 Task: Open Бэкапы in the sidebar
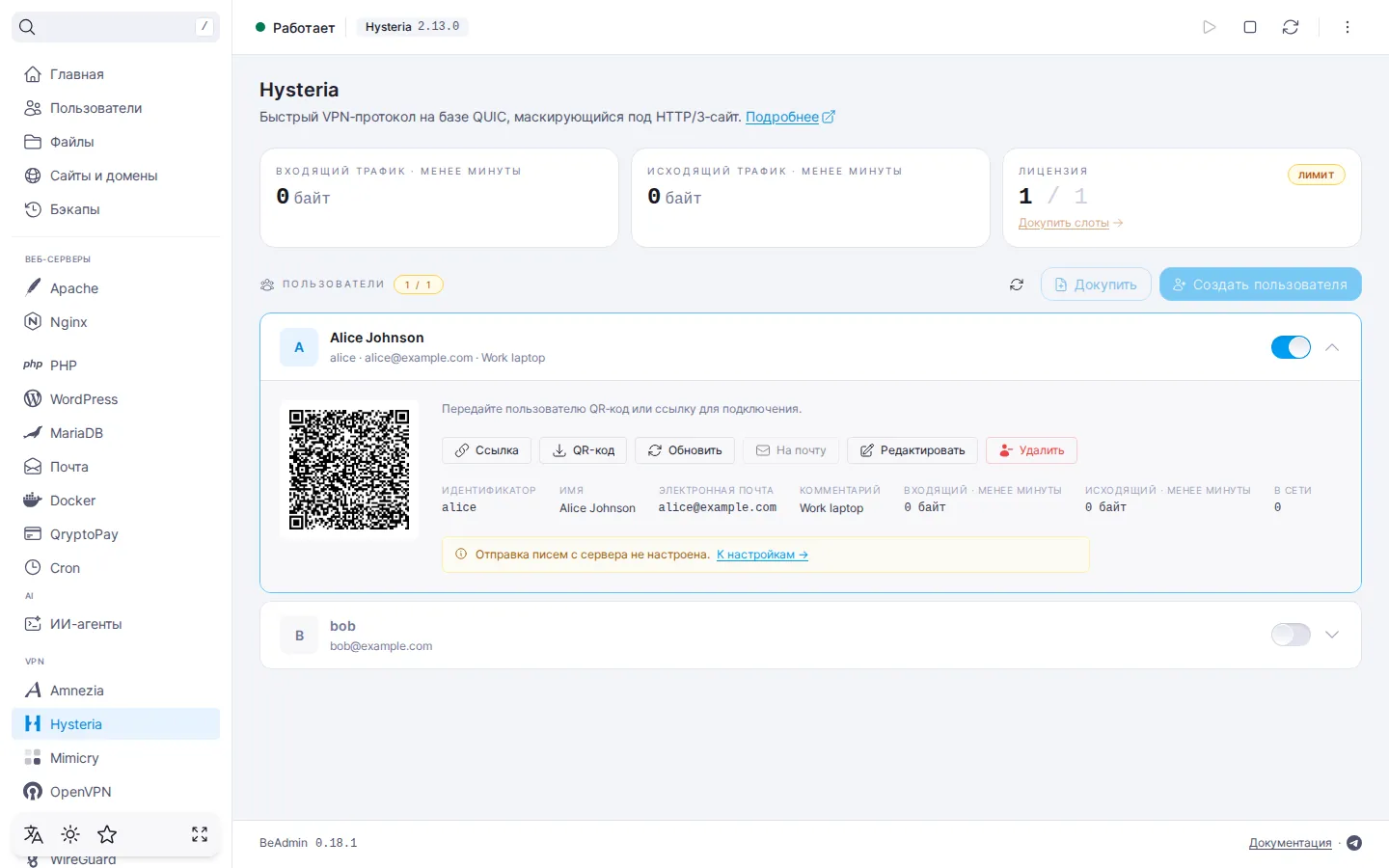116,209
